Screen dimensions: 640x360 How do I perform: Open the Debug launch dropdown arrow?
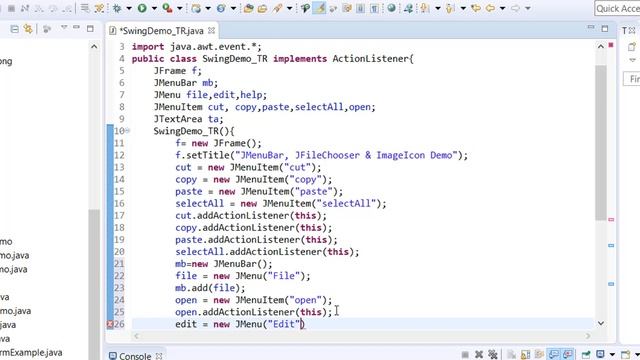click(x=129, y=8)
